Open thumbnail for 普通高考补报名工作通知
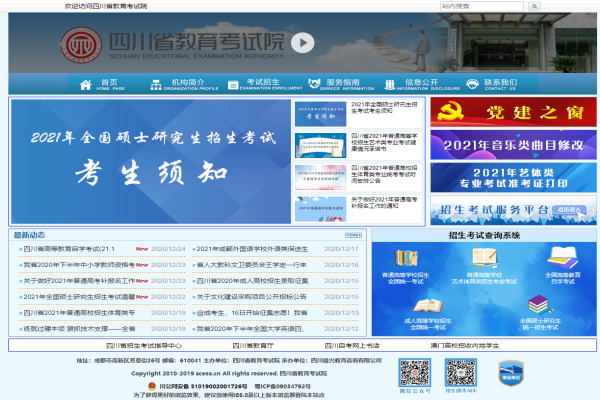 click(321, 209)
